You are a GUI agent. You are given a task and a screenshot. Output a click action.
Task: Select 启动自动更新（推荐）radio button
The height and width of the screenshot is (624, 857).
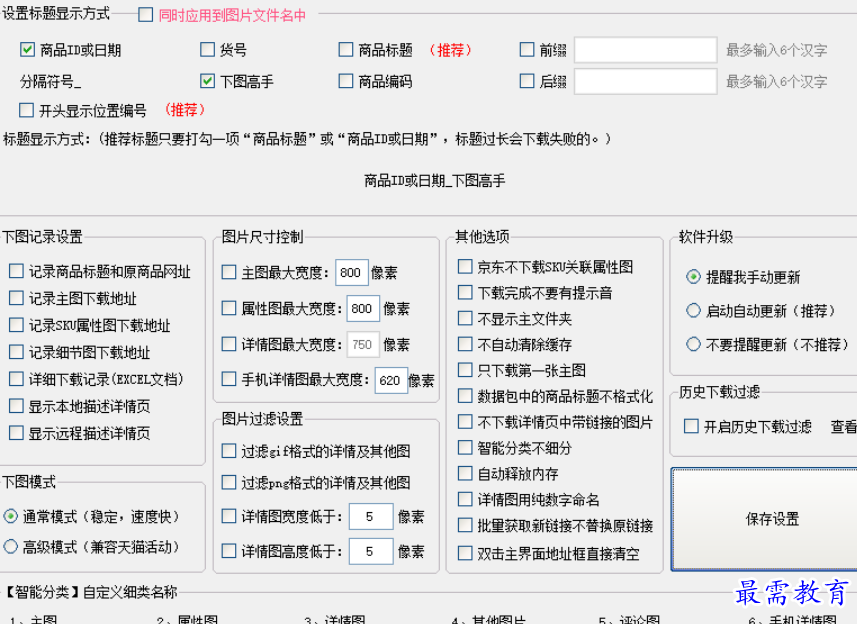pos(693,311)
